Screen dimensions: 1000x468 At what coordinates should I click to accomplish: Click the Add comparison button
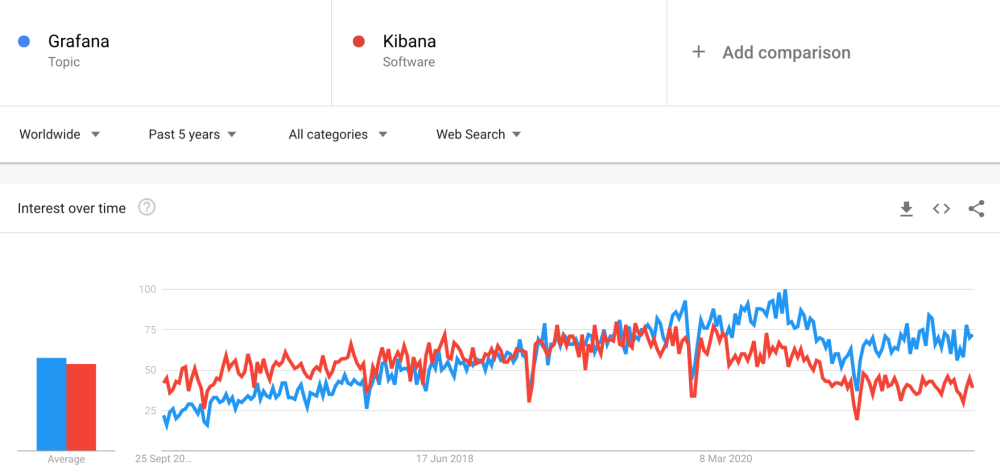pyautogui.click(x=786, y=52)
